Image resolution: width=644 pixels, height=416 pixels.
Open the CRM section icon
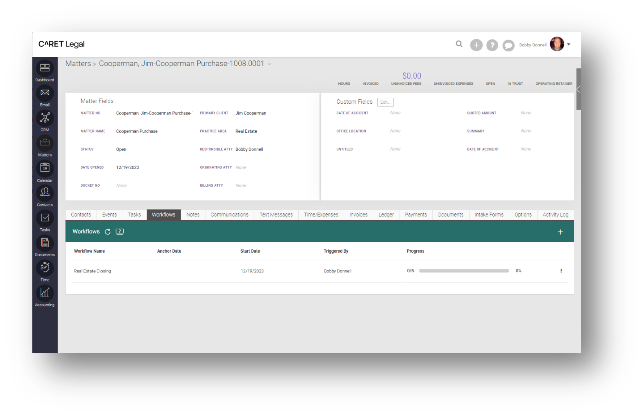[45, 118]
